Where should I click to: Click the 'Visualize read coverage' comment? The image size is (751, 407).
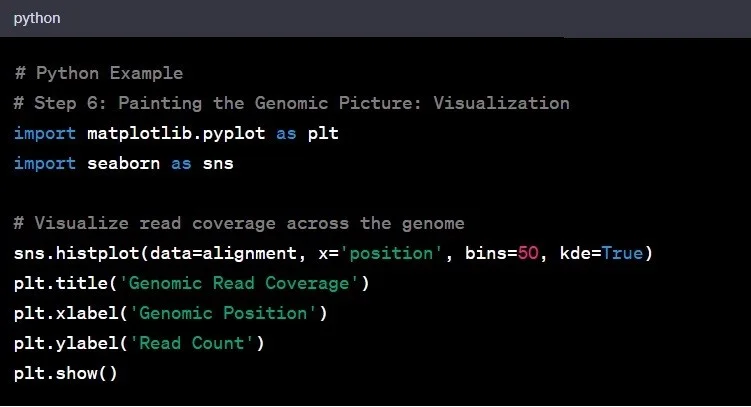point(238,223)
